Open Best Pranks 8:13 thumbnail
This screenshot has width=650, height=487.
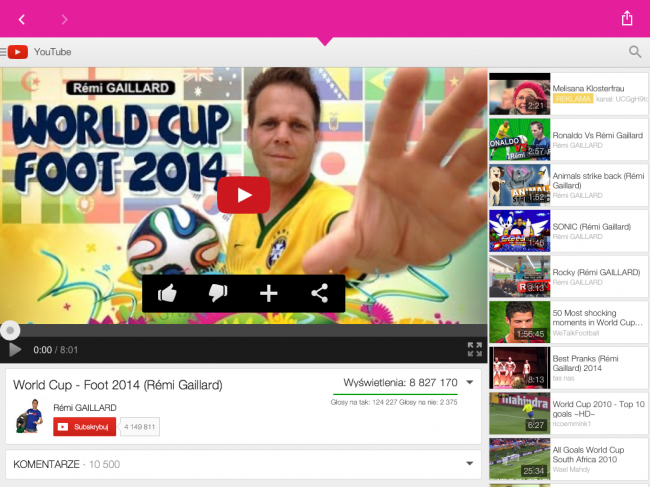click(x=520, y=368)
